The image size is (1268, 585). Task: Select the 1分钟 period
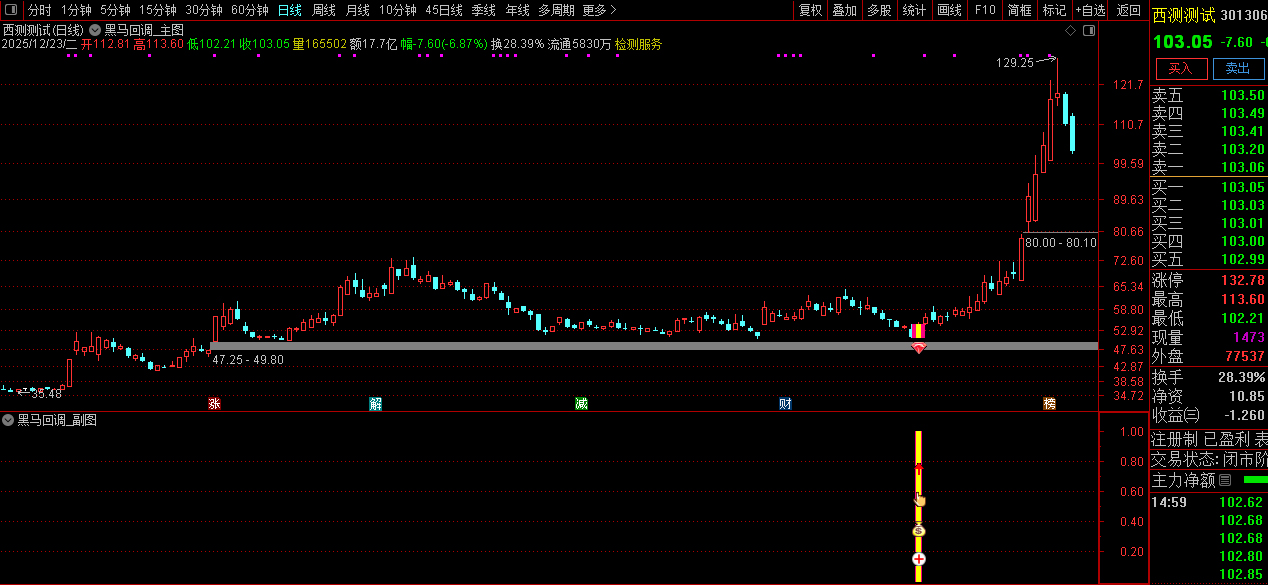76,10
